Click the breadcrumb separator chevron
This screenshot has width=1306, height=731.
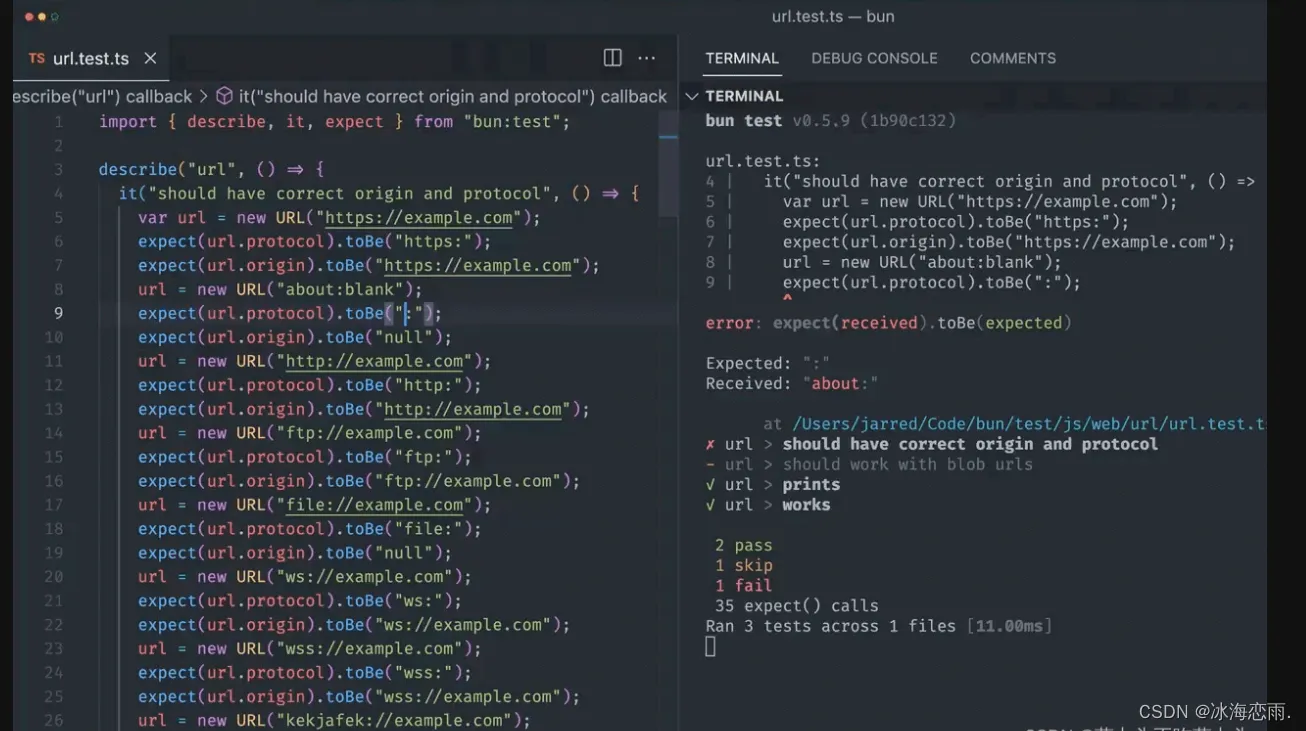click(x=204, y=96)
